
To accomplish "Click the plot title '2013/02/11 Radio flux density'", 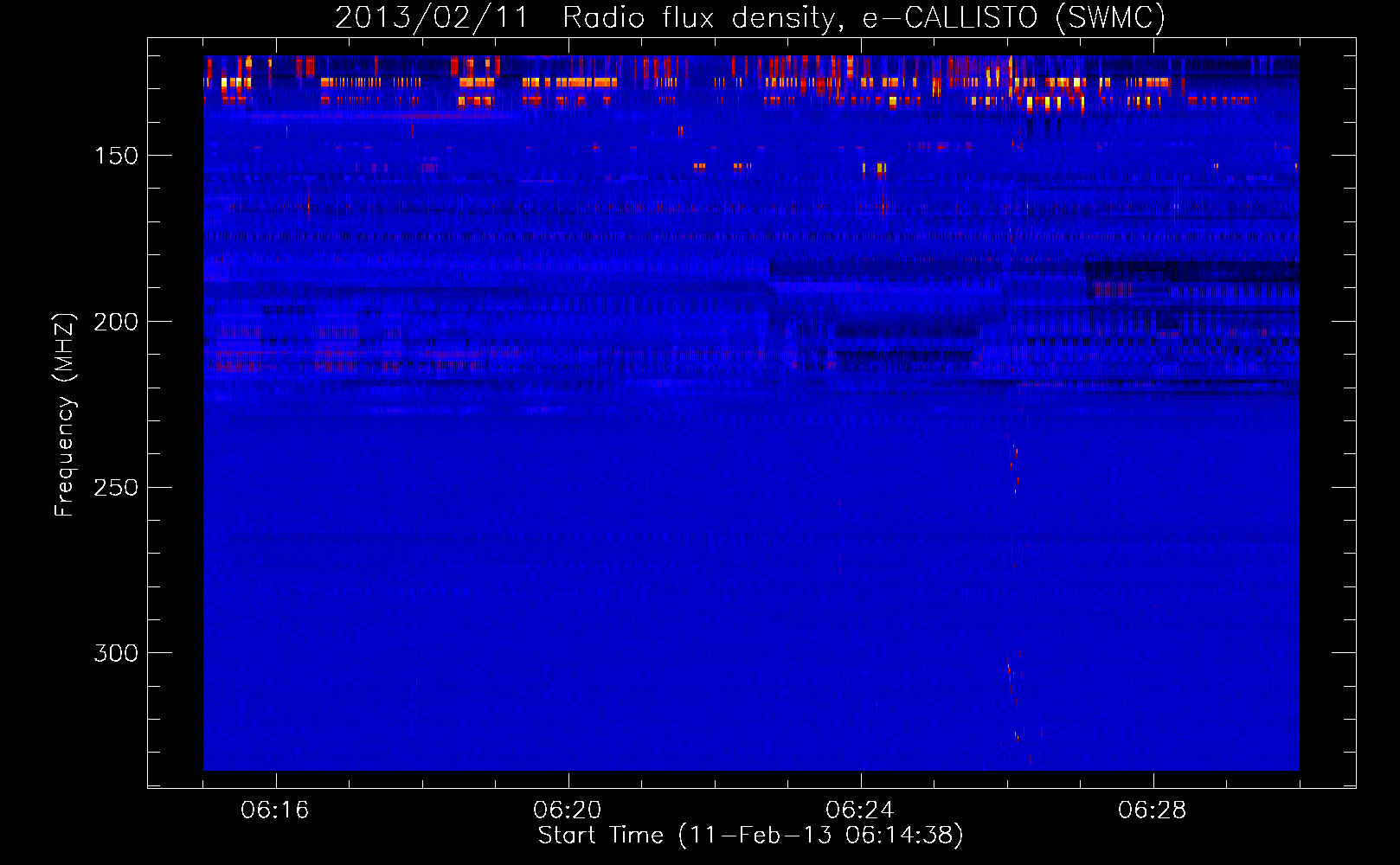I will [x=588, y=18].
